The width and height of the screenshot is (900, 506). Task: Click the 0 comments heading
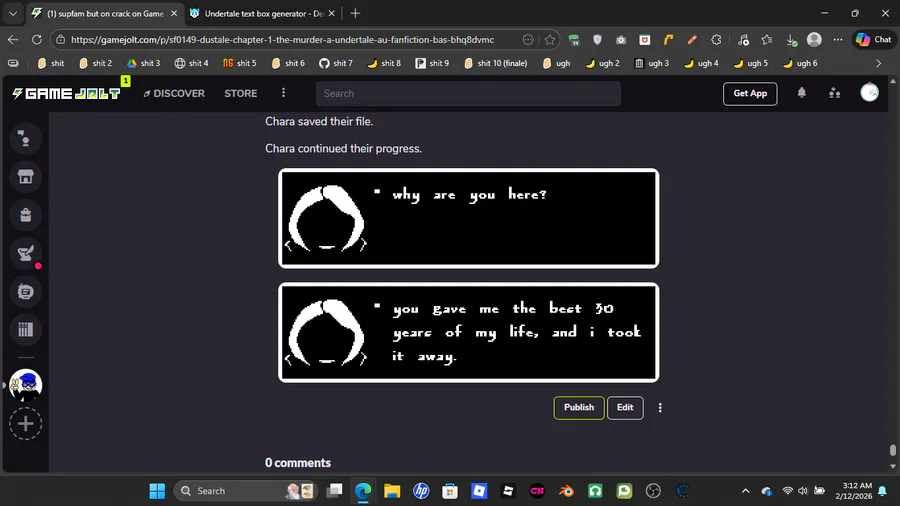[x=298, y=463]
